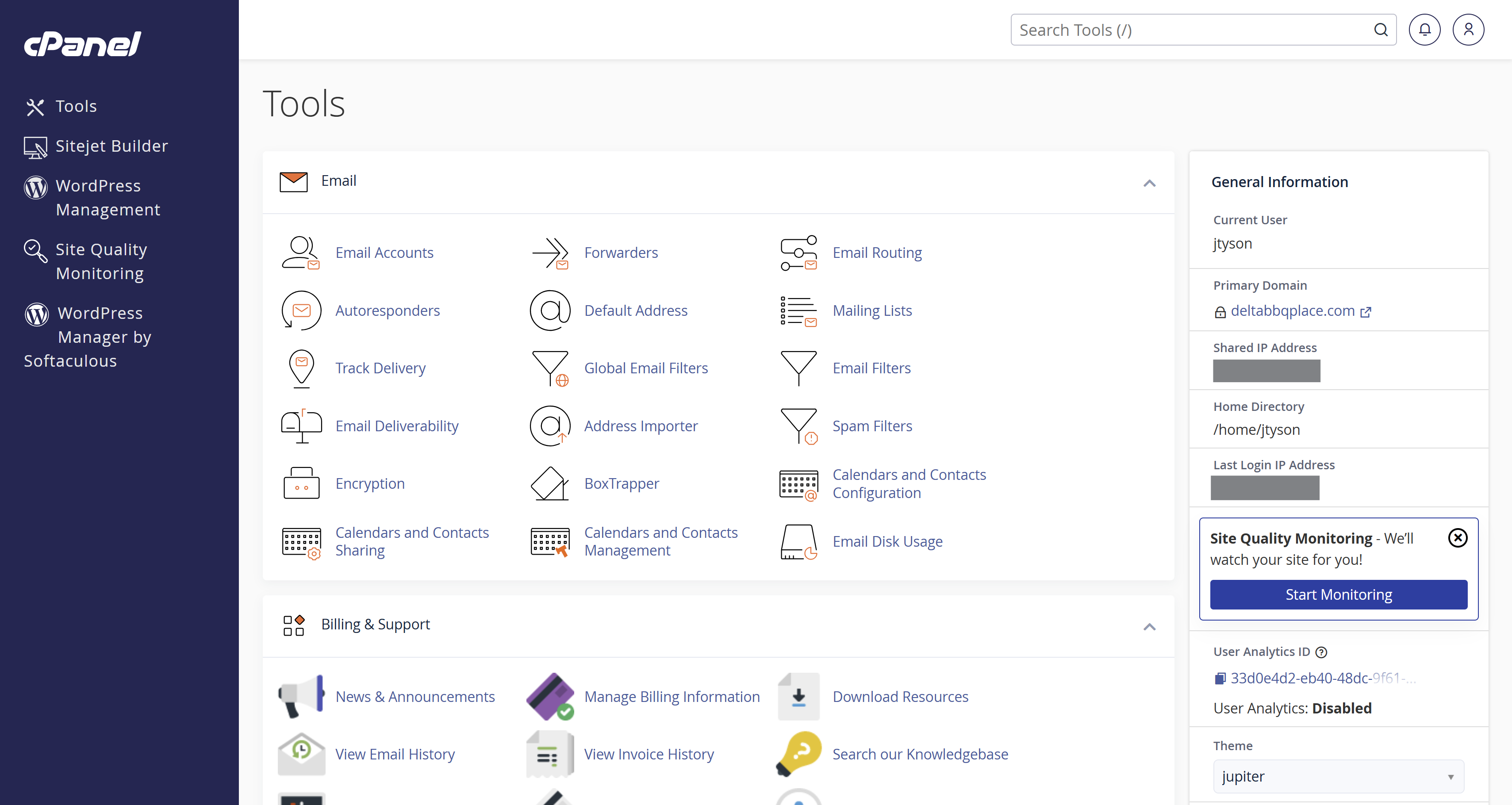Click the BoxTrapper icon

tap(549, 483)
